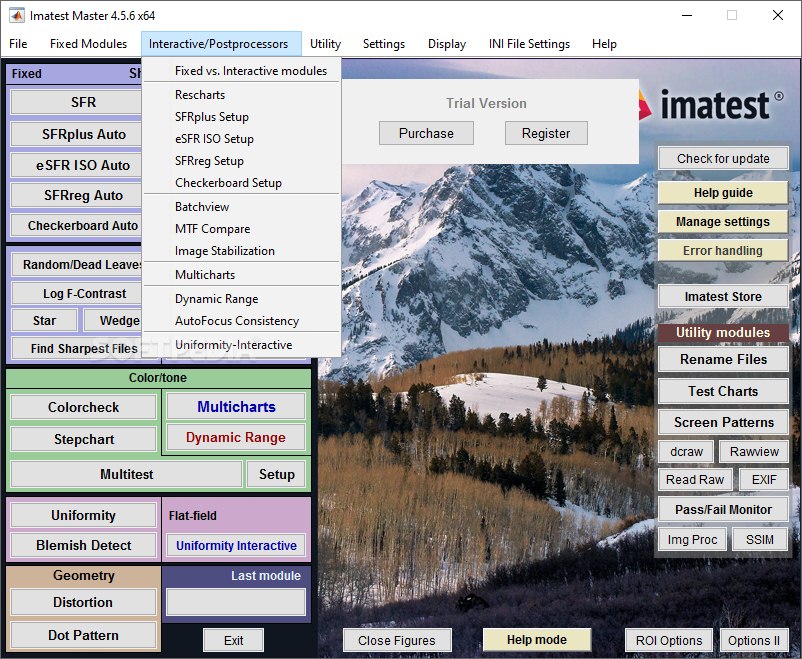The width and height of the screenshot is (802, 659).
Task: Click Check for update
Action: [723, 159]
